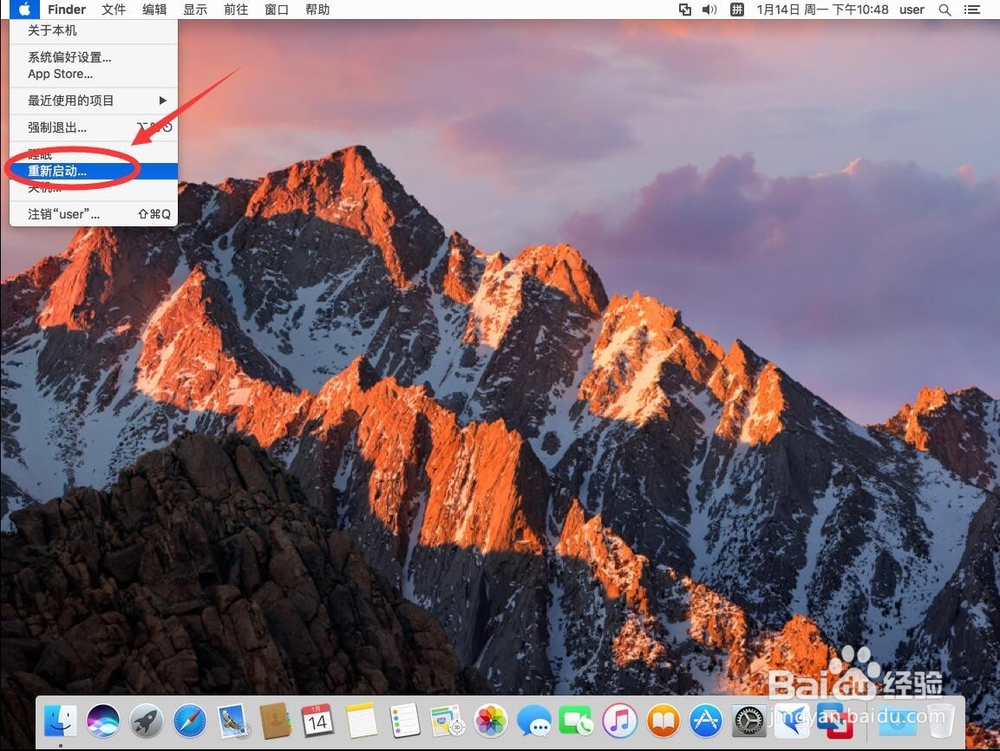Select 关于本机 from Apple menu
Viewport: 1000px width, 751px height.
coord(94,31)
